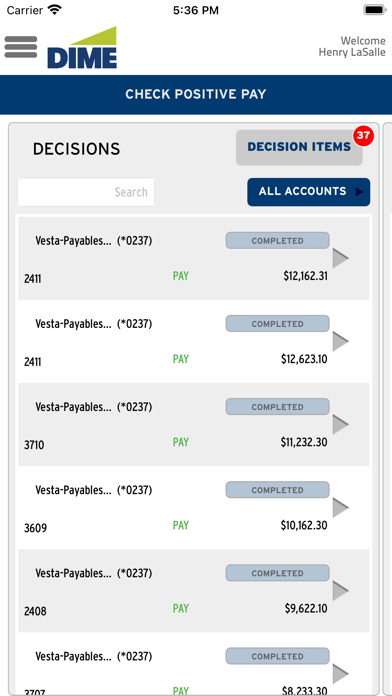Viewport: 392px width, 696px height.
Task: Open the red 37 notification badge
Action: click(363, 135)
